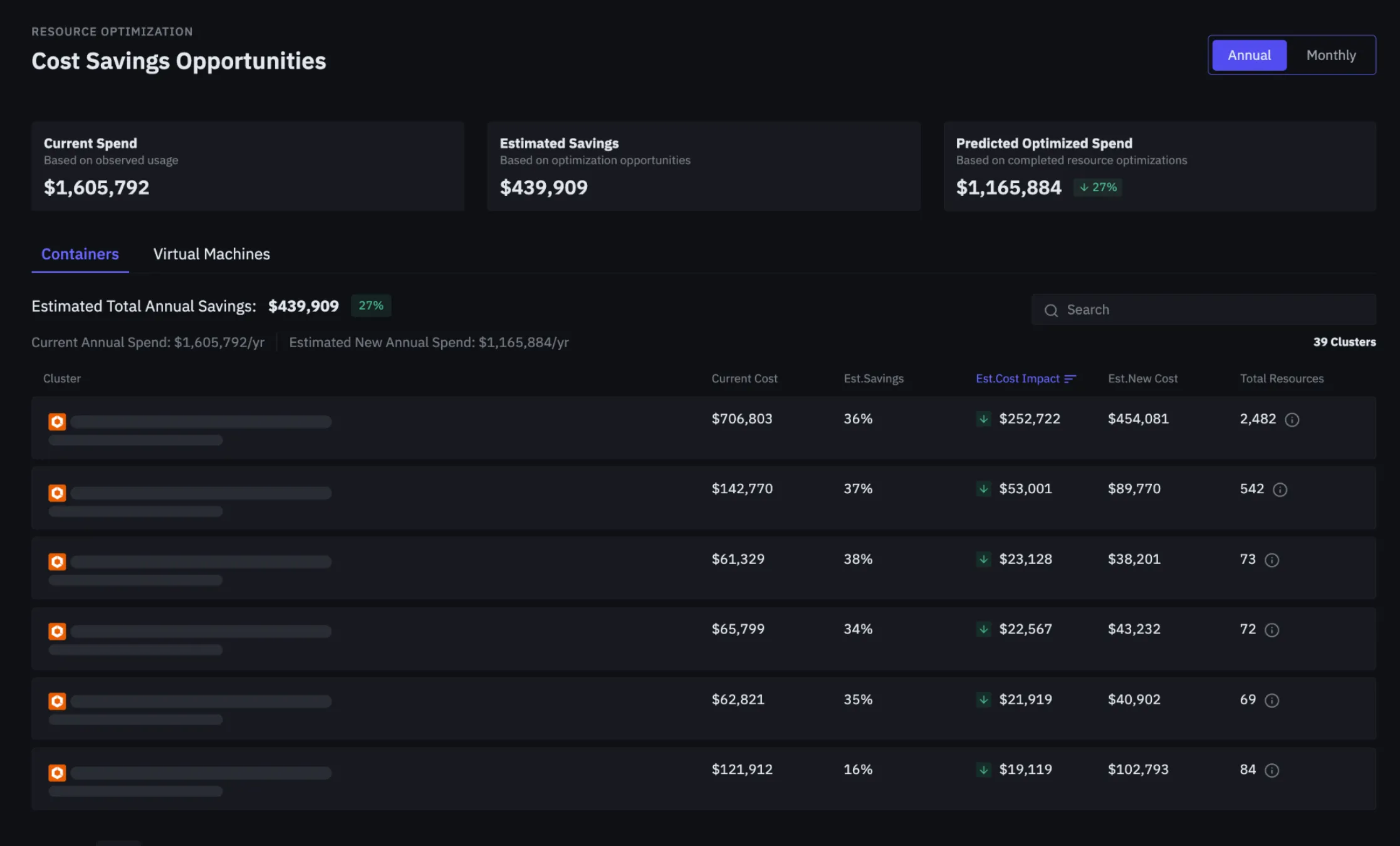Sort by Total Resources column
Image resolution: width=1400 pixels, height=846 pixels.
(x=1281, y=379)
